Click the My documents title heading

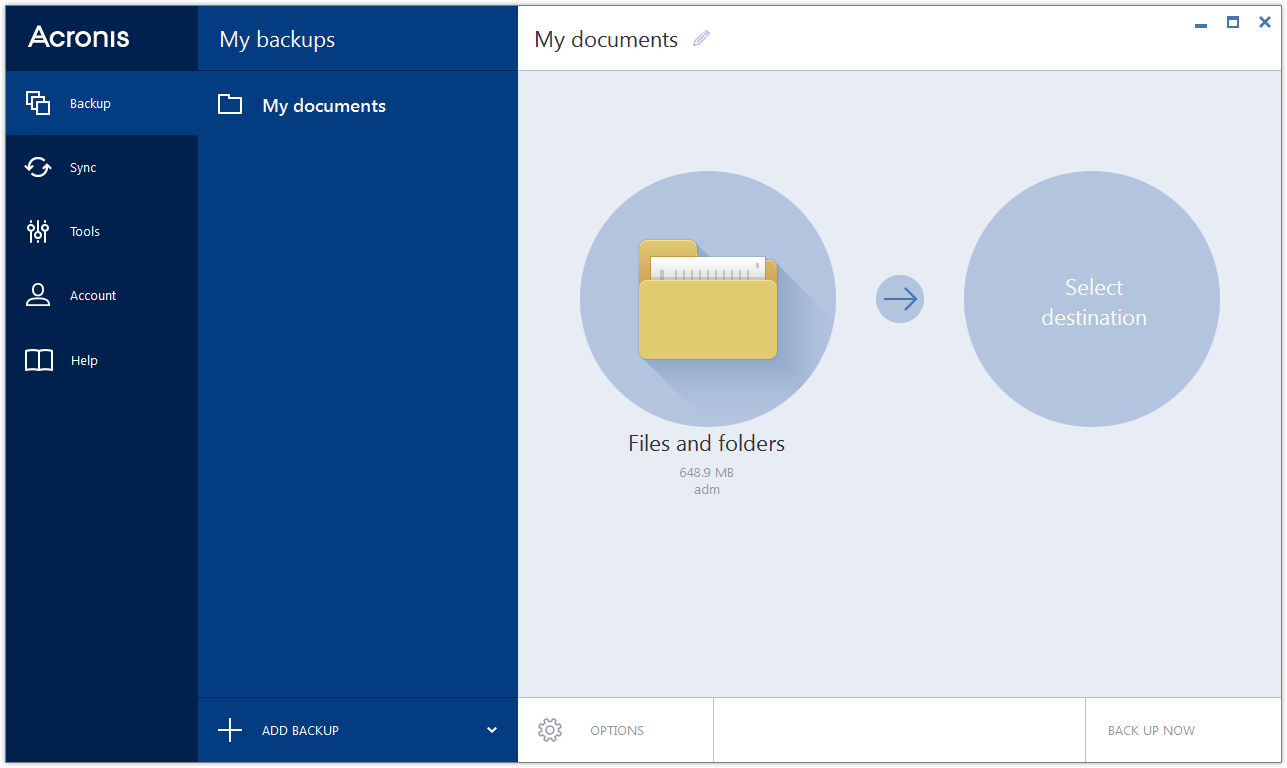606,40
